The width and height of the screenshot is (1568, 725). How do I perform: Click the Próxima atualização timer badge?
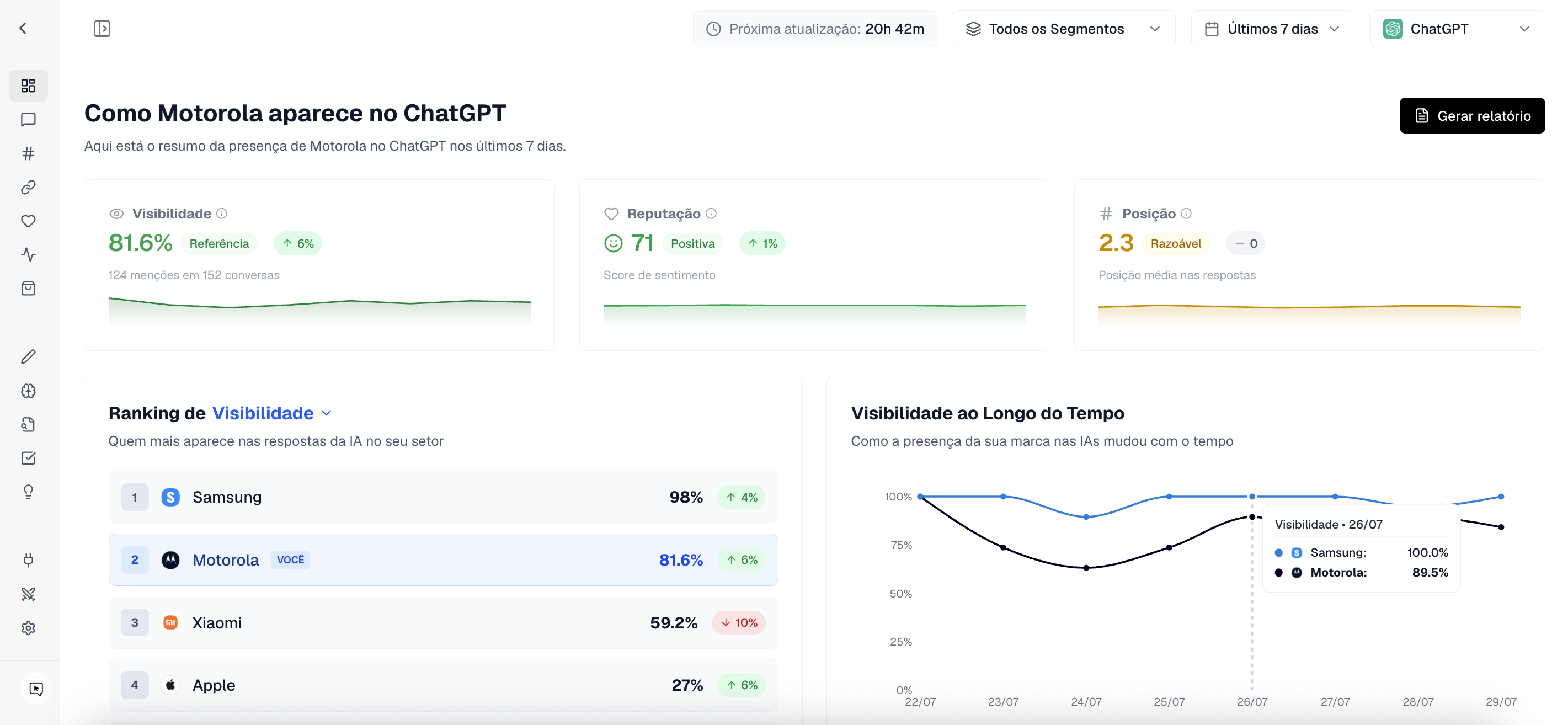click(x=814, y=29)
